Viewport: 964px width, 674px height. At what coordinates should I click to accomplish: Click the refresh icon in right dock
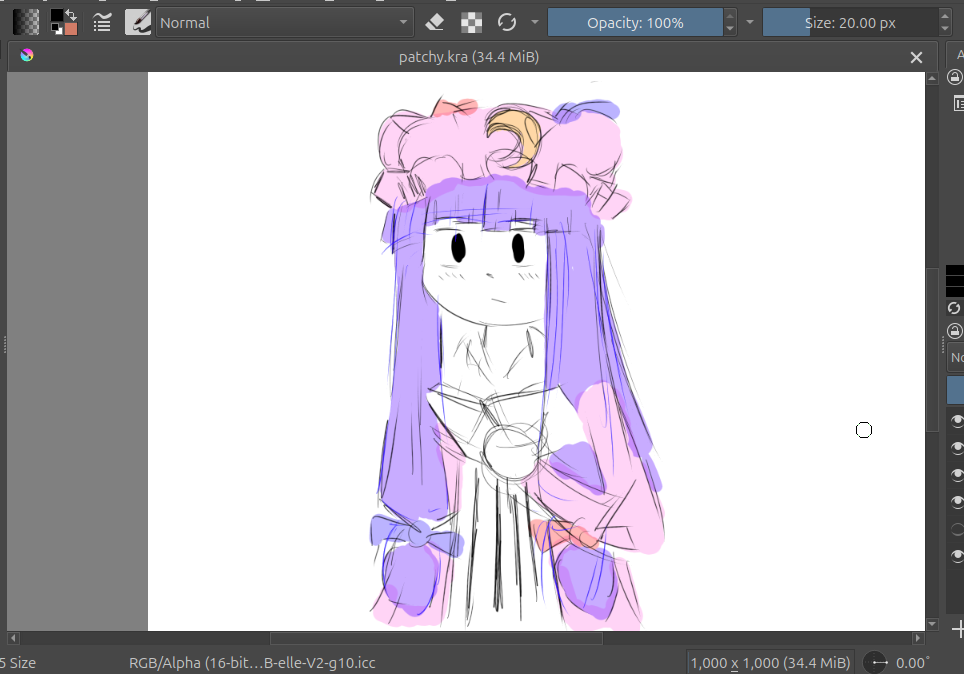pyautogui.click(x=954, y=307)
